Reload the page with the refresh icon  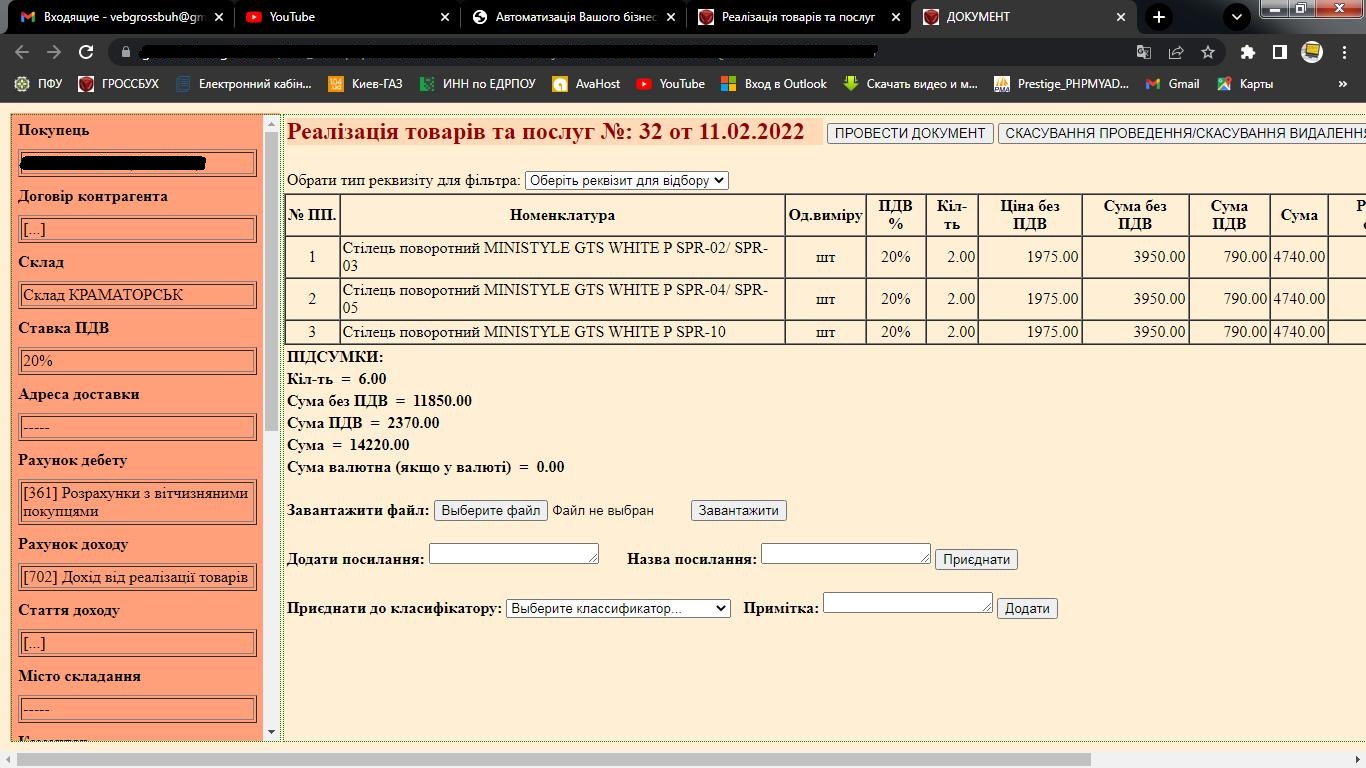tap(86, 52)
